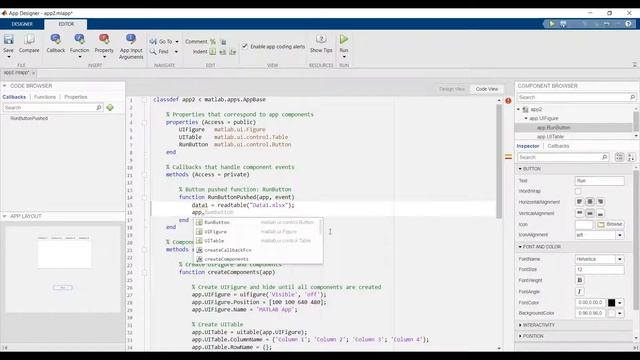Open the Run dropdown arrow

click(x=344, y=57)
